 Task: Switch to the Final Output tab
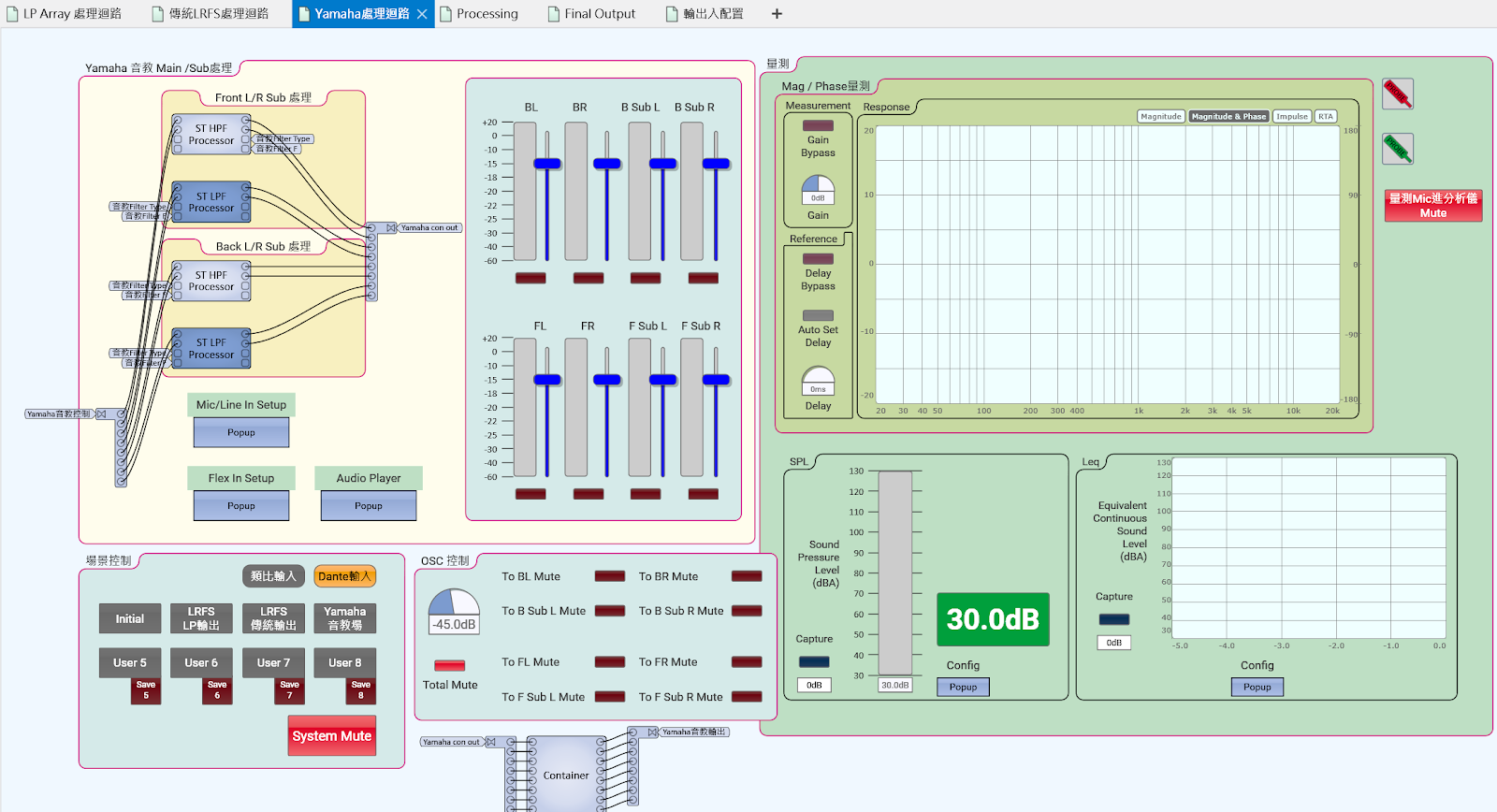tap(600, 14)
